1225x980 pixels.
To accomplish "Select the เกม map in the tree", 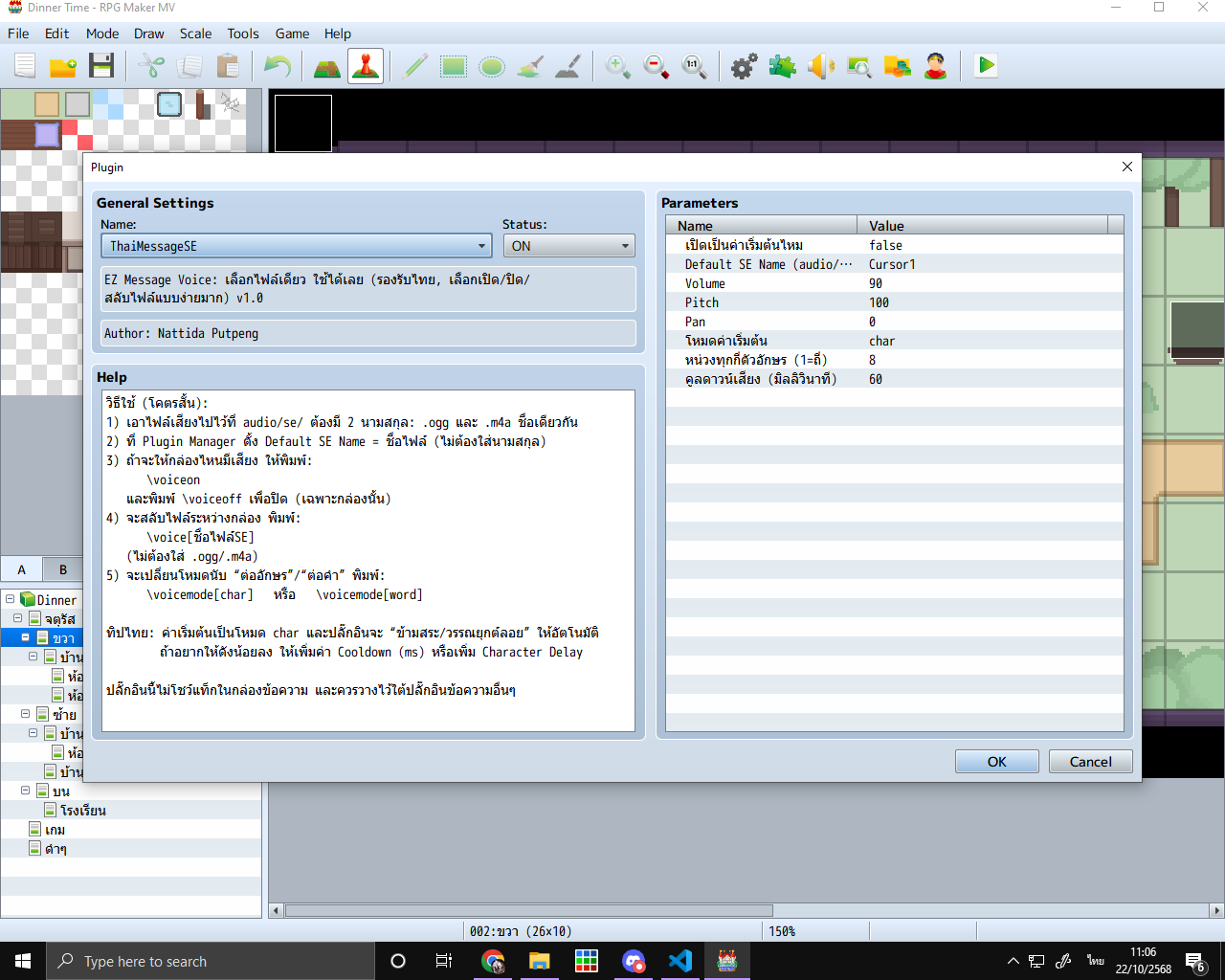I will point(55,830).
